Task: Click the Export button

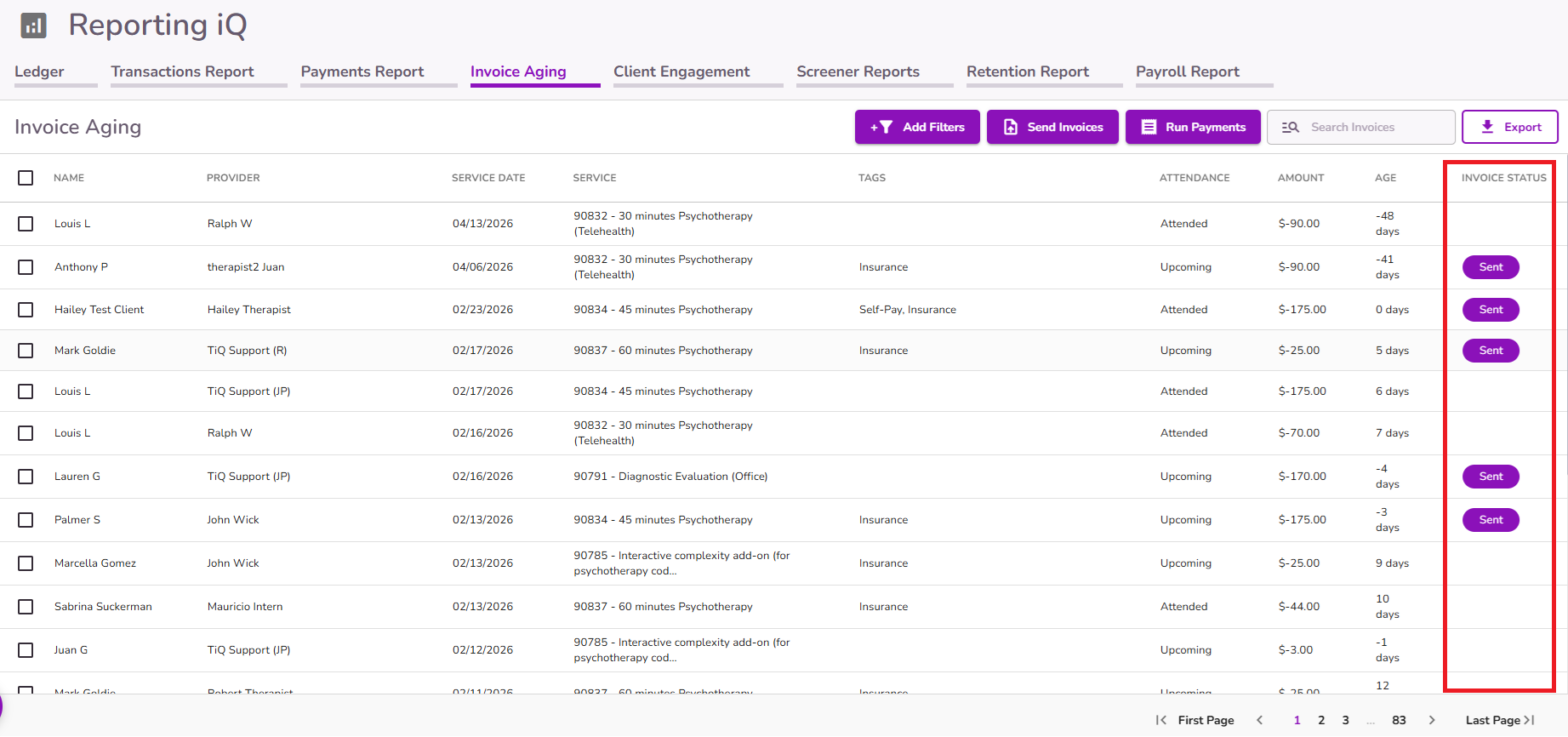Action: pyautogui.click(x=1510, y=127)
